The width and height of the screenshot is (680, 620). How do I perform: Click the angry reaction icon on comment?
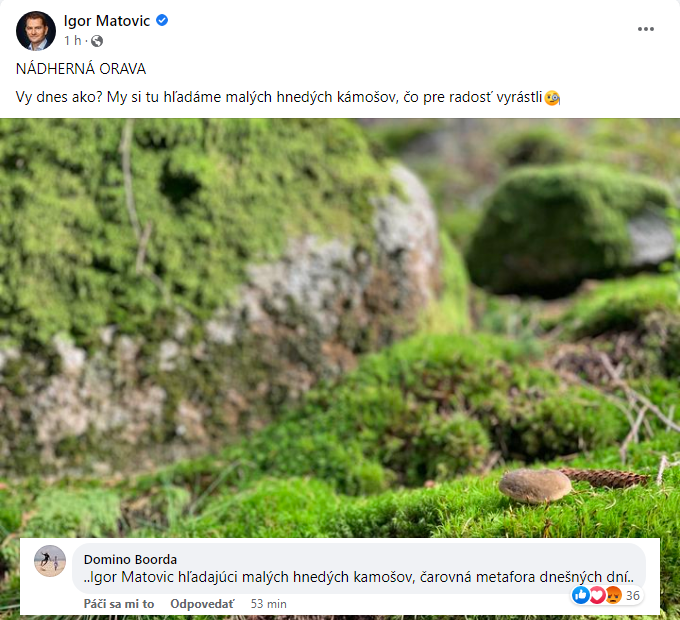tap(613, 595)
